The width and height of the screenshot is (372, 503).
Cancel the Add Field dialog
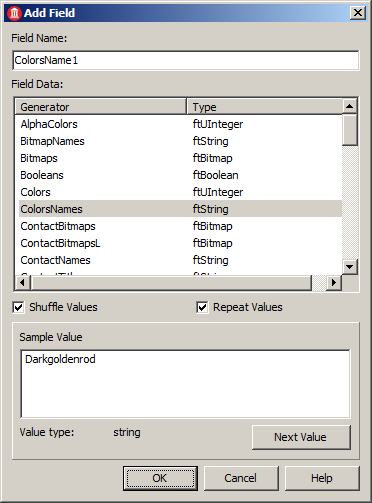tap(241, 478)
